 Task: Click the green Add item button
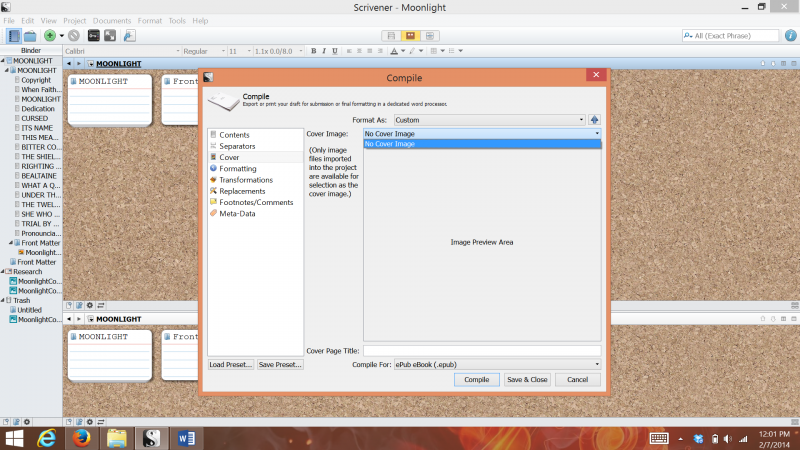pos(49,36)
